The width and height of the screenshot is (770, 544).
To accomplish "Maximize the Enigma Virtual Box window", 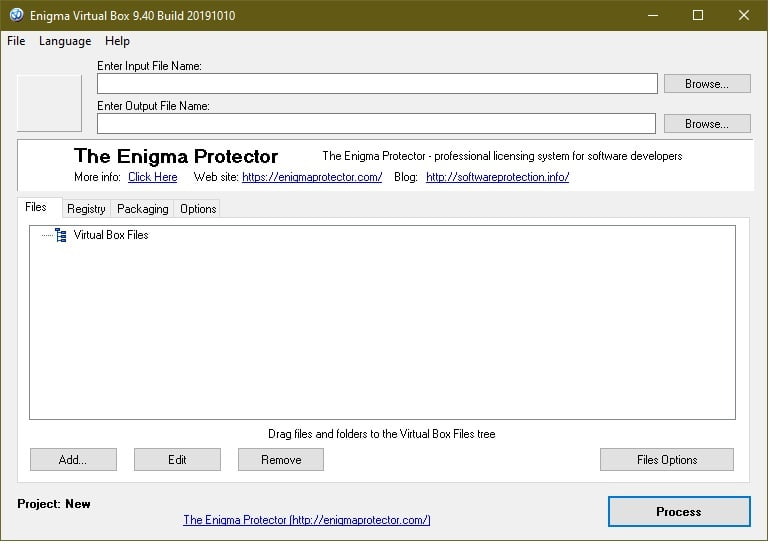I will coord(698,15).
